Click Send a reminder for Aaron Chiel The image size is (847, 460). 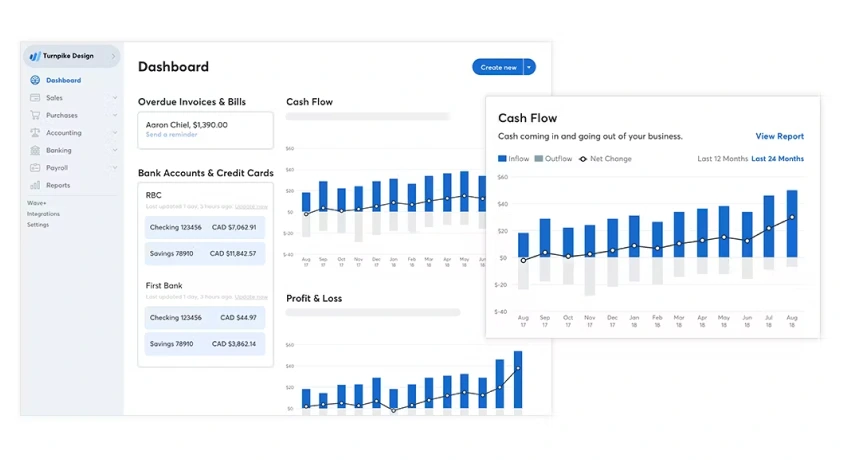(171, 134)
